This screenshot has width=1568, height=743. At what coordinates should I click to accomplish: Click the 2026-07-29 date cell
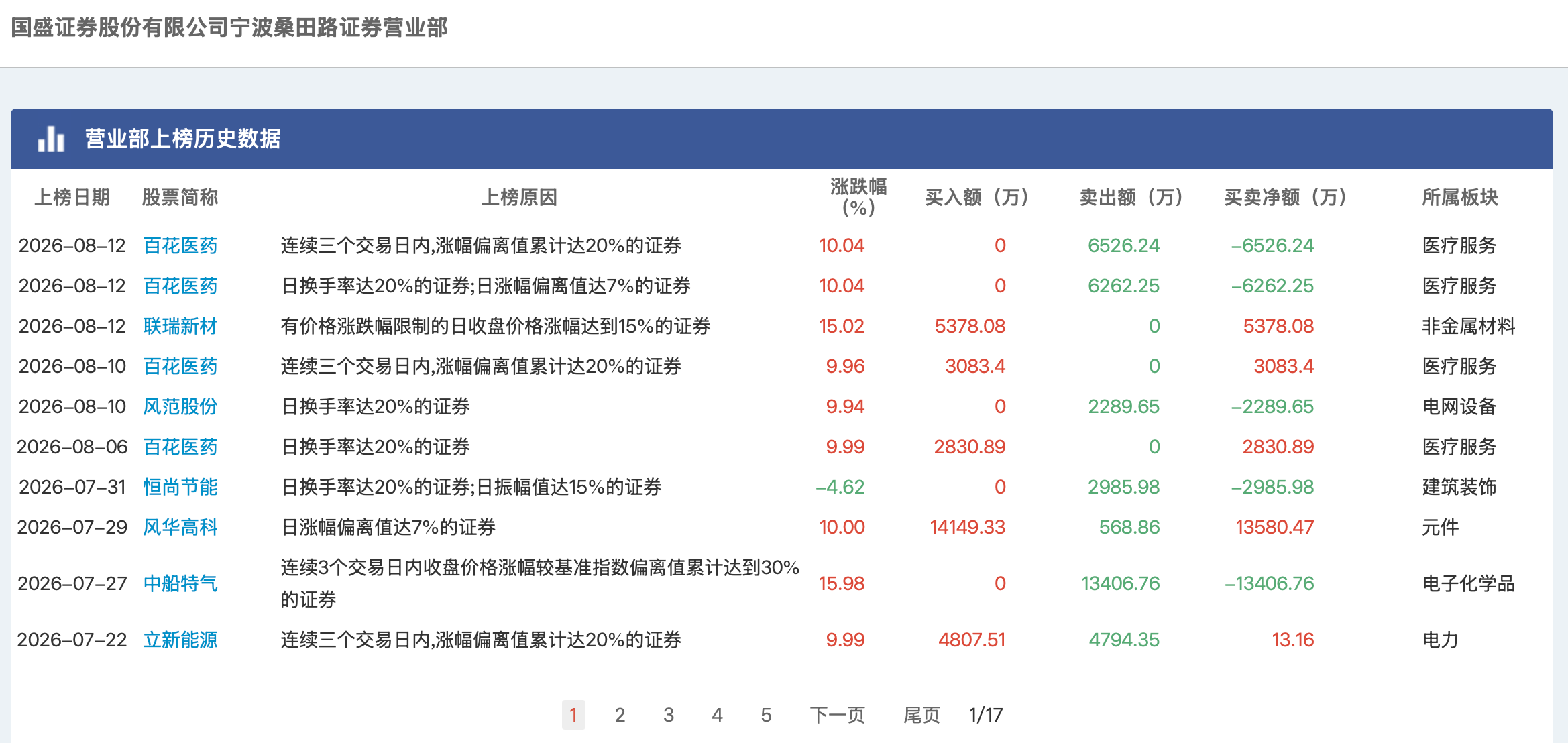[72, 527]
